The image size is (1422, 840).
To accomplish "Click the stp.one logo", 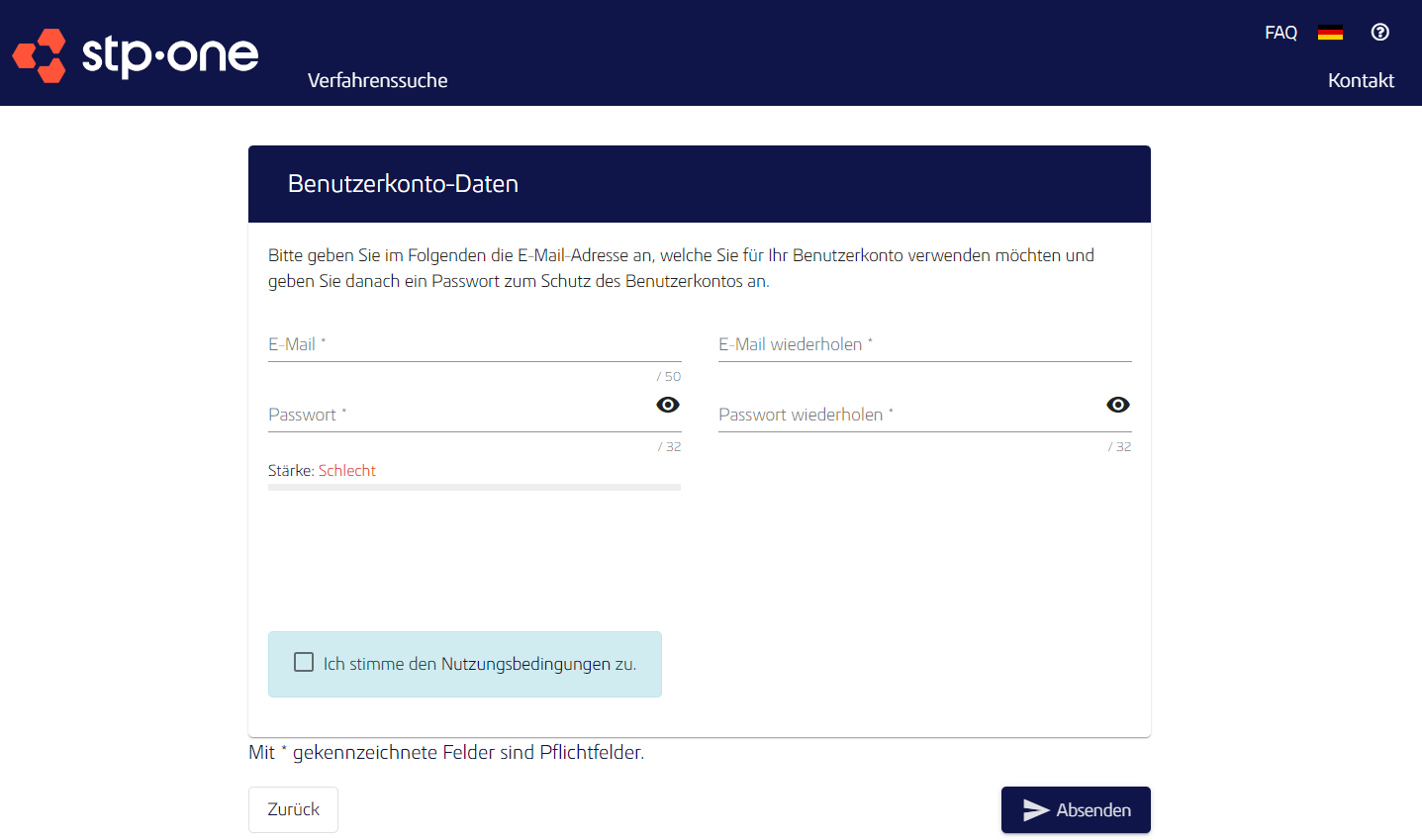I will tap(135, 55).
